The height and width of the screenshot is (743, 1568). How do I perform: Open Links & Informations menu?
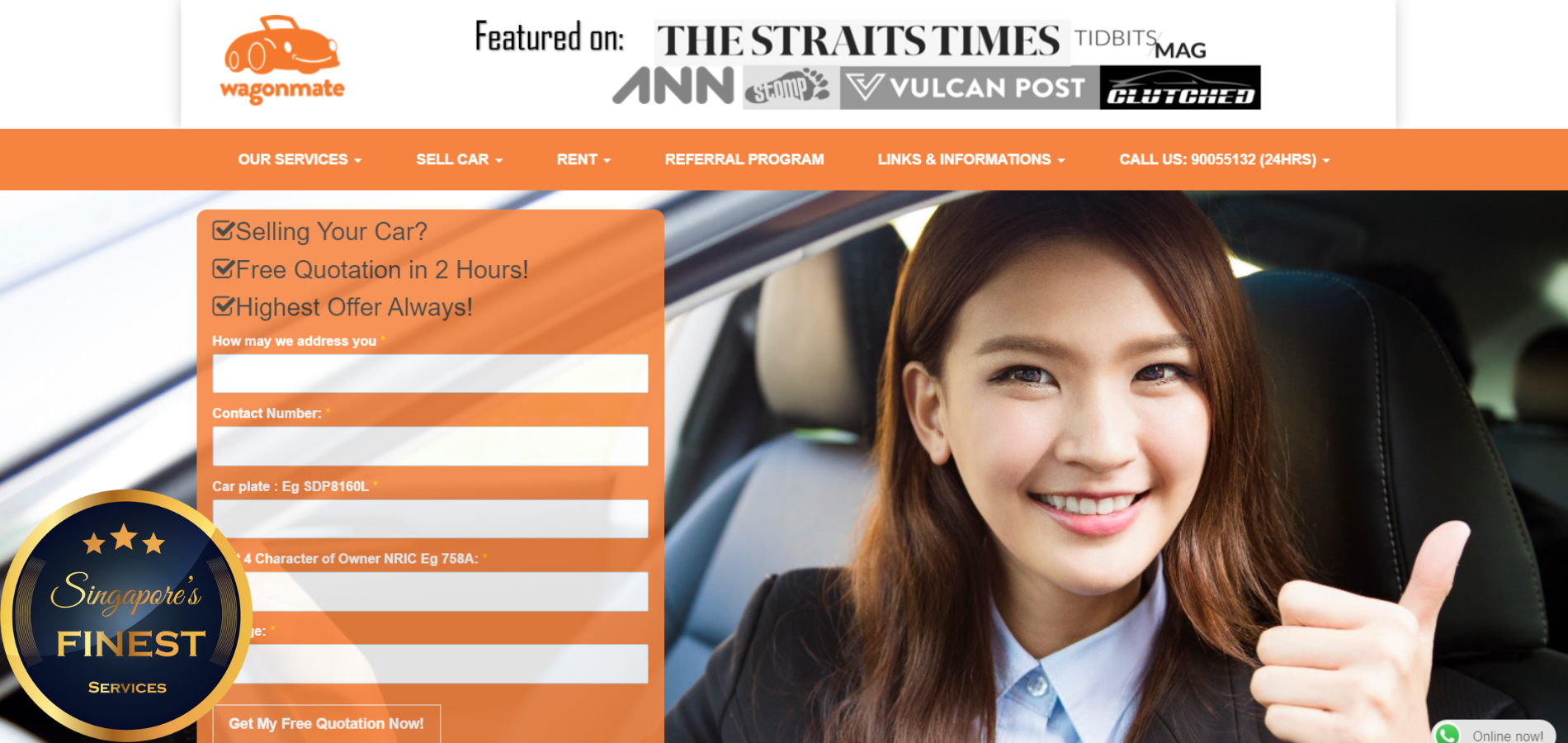(x=971, y=159)
